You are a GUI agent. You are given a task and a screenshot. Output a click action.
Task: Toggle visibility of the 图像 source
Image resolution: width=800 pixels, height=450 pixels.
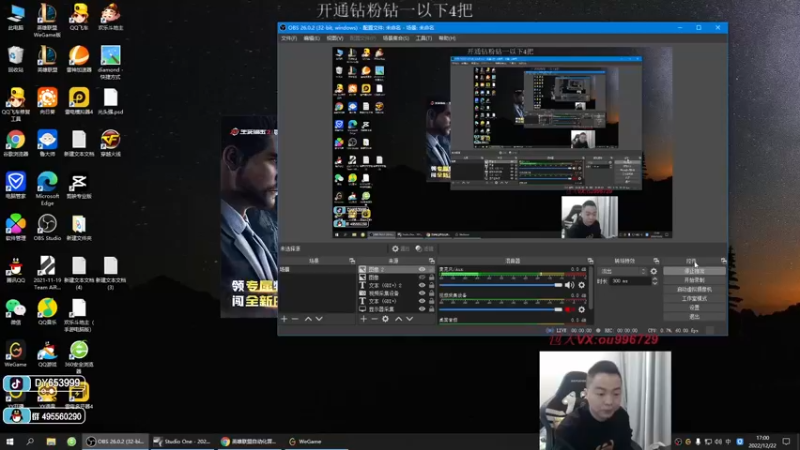422,278
